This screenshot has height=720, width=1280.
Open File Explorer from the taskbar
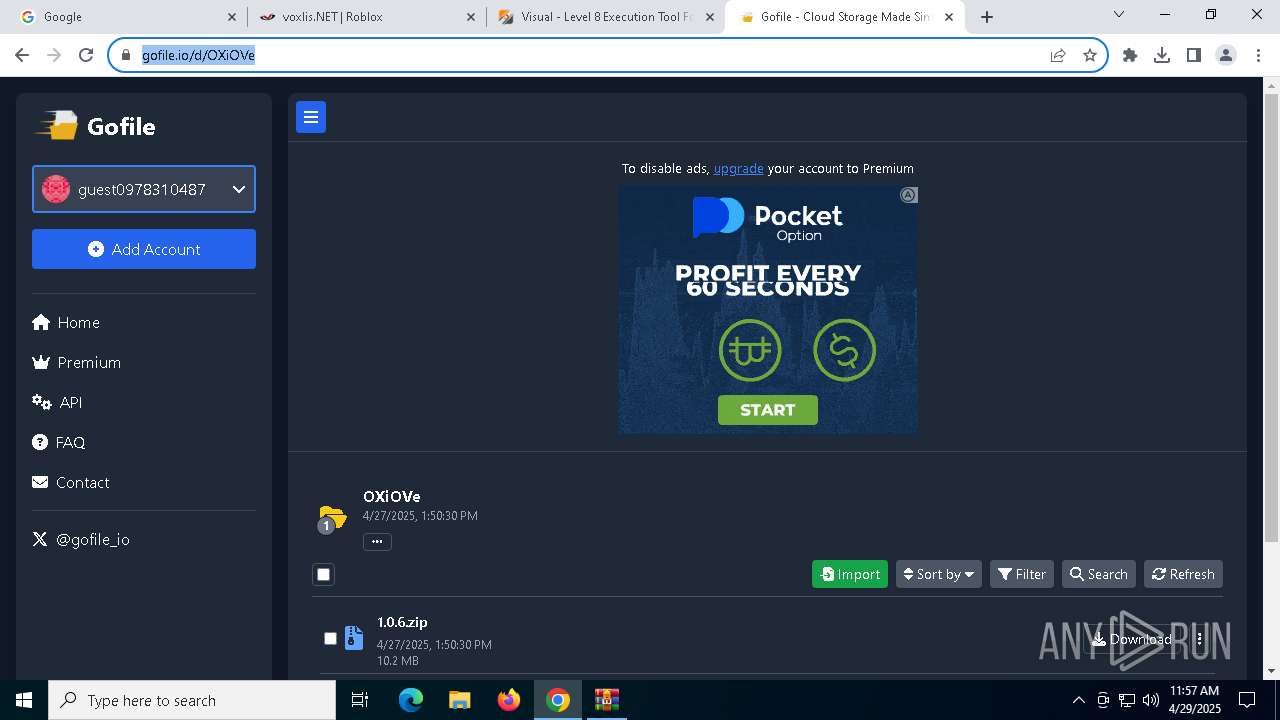(459, 700)
